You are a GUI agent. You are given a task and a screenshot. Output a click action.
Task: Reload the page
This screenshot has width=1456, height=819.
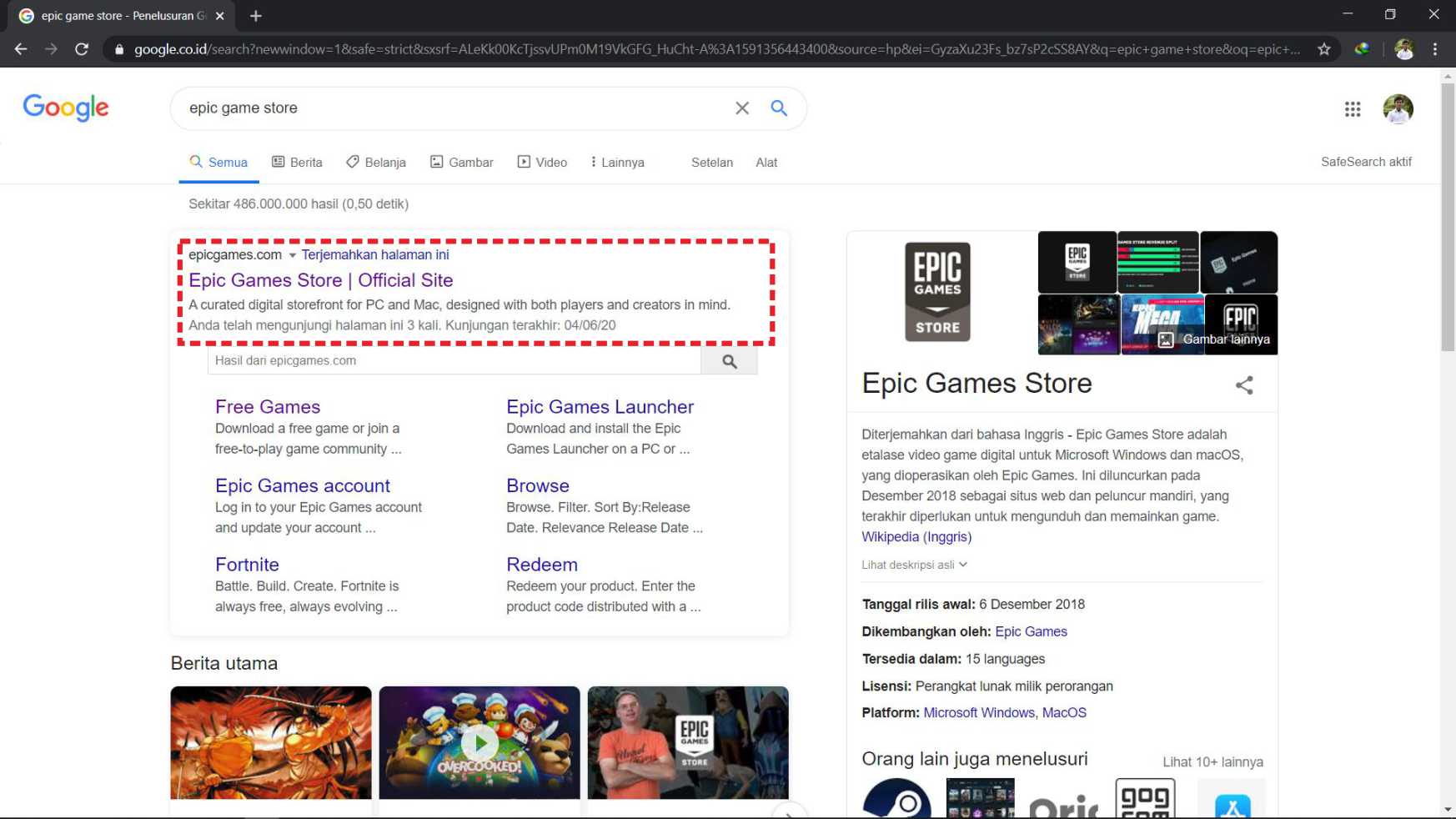pos(82,49)
